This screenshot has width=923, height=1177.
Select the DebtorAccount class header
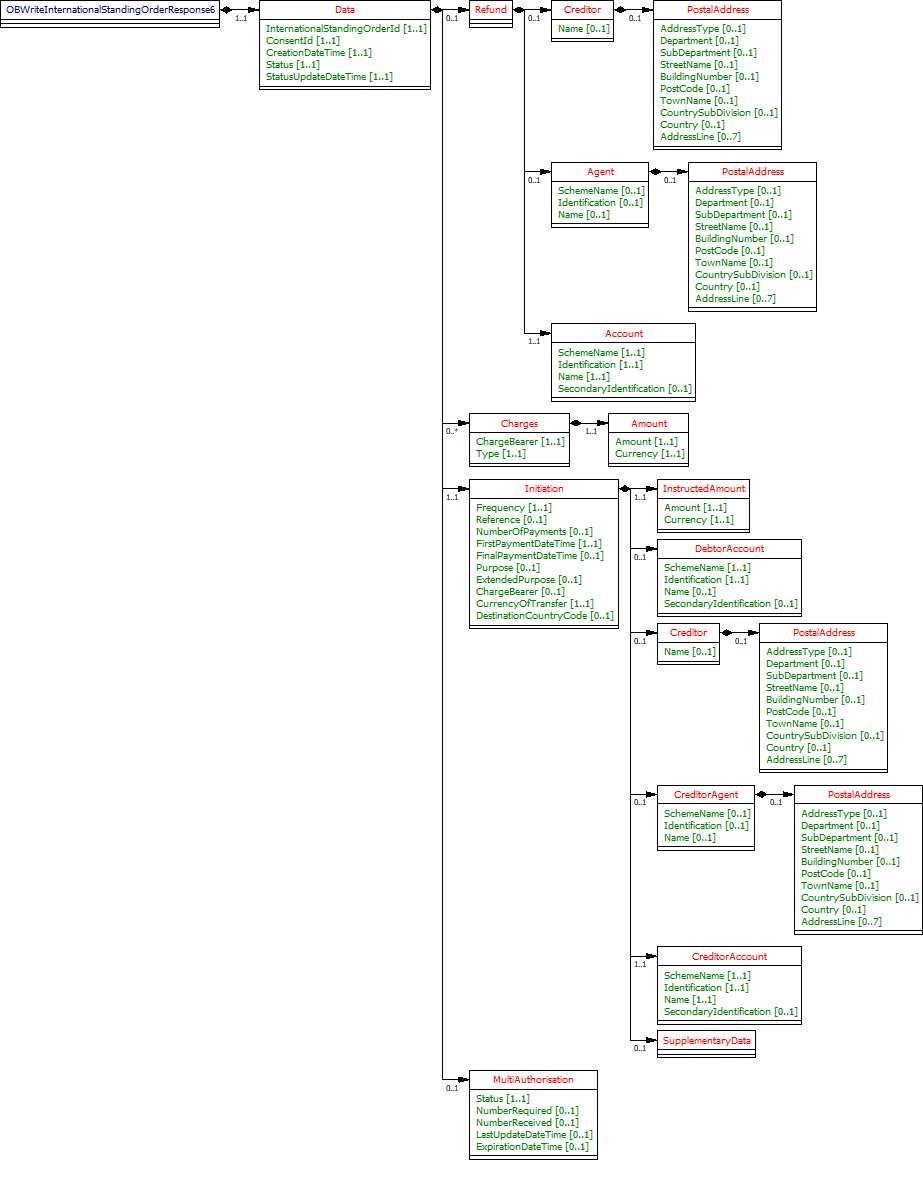728,548
